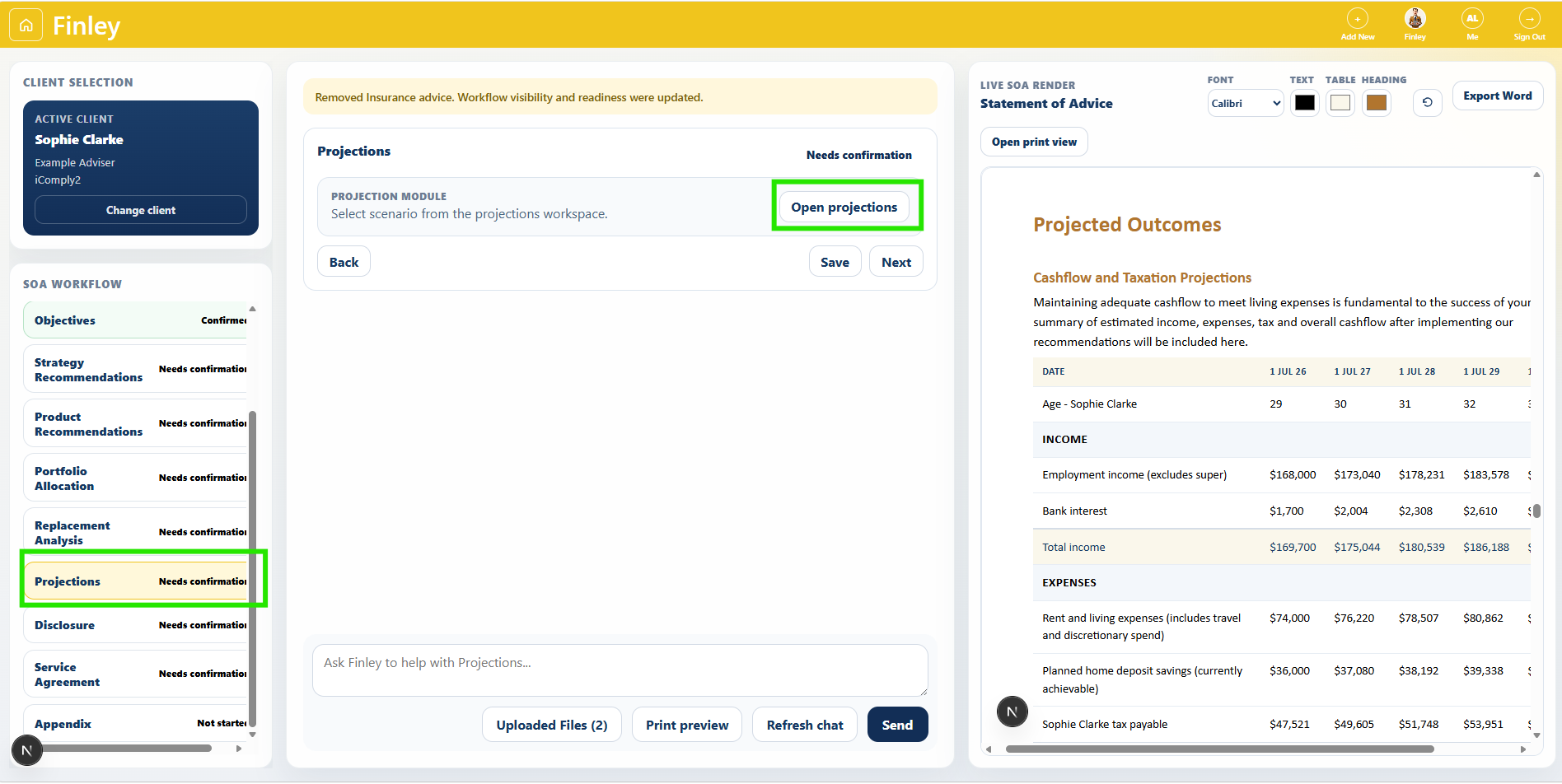
Task: Click the home icon beside Finley
Action: tap(26, 25)
